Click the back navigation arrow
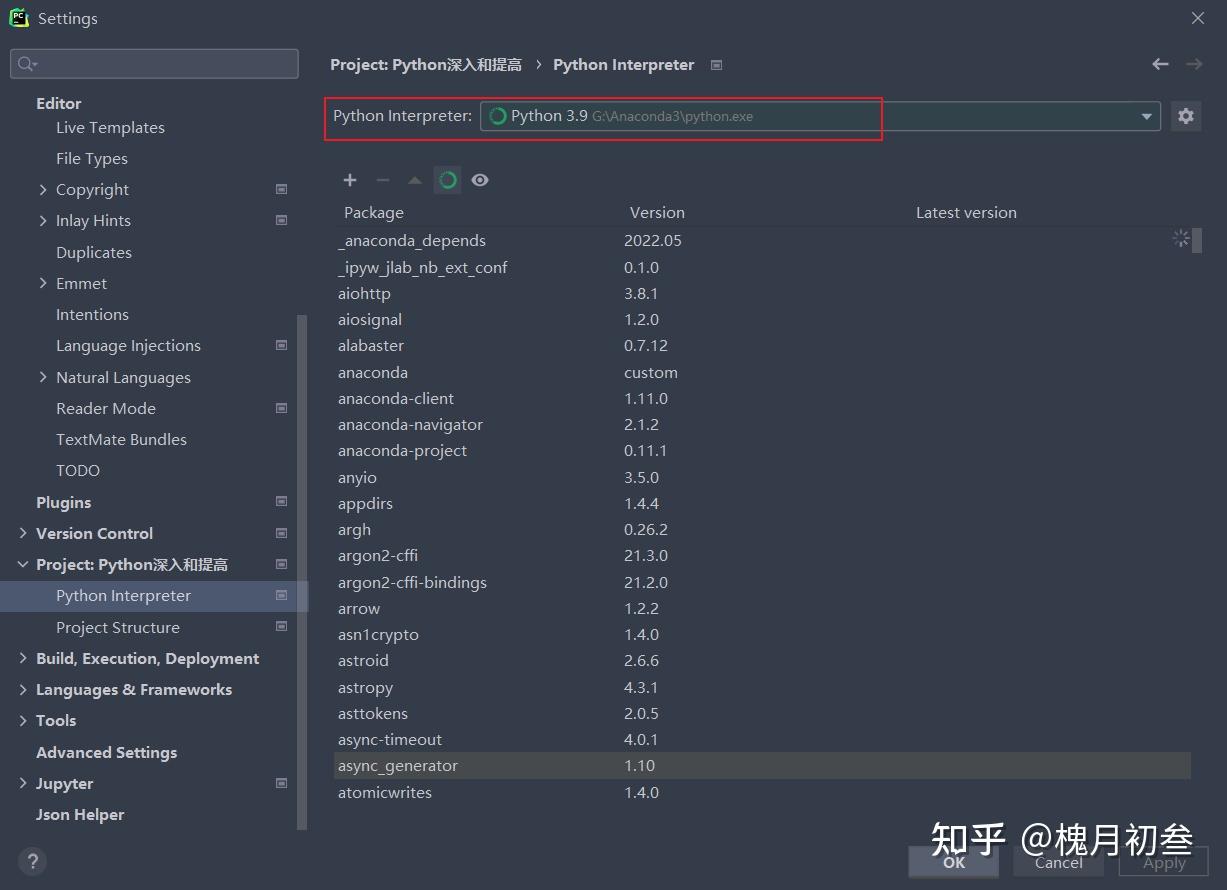Image resolution: width=1227 pixels, height=890 pixels. [x=1160, y=64]
